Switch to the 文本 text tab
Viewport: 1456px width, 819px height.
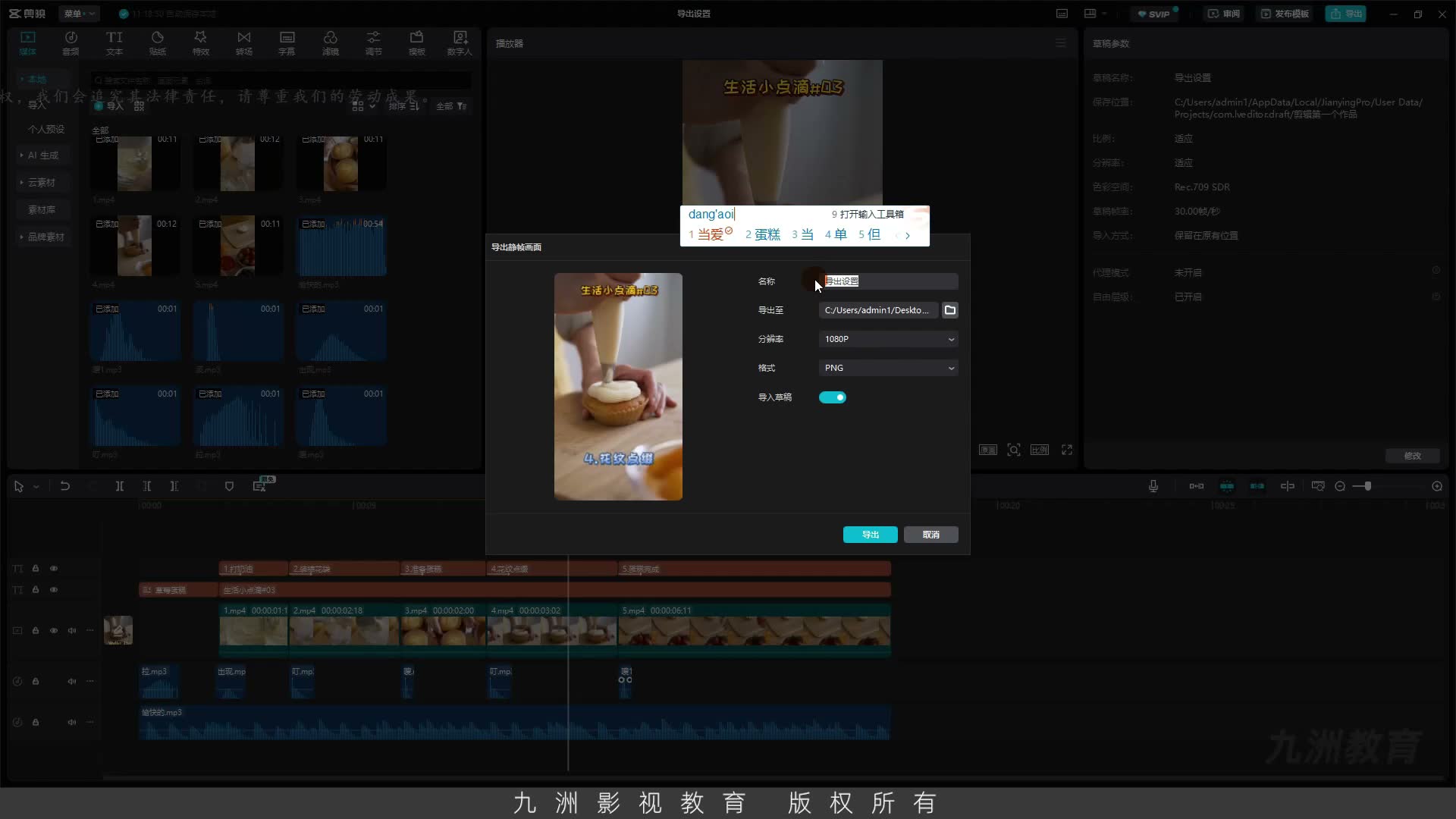coord(114,43)
